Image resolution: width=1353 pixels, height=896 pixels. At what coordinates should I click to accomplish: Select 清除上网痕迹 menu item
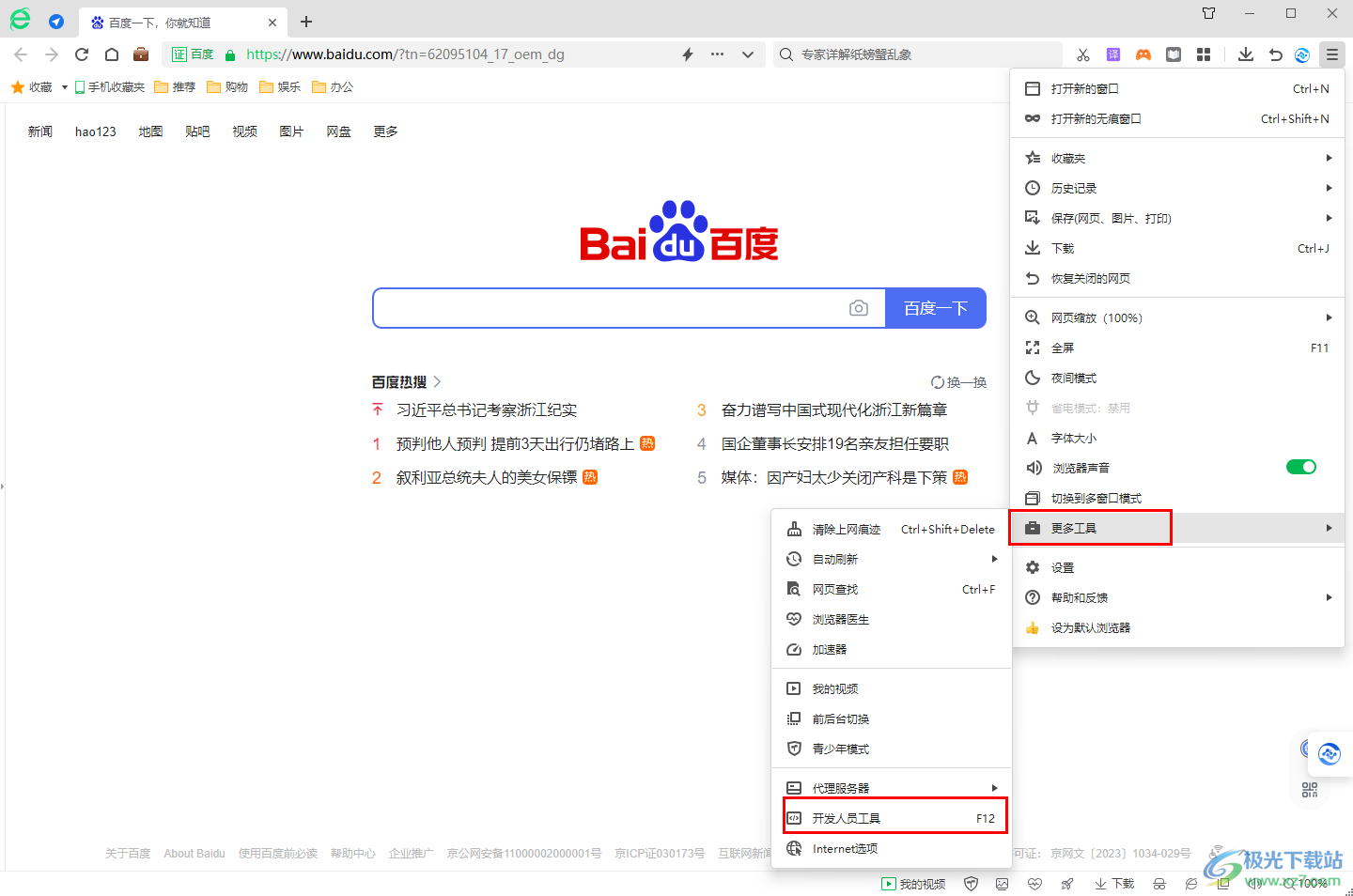892,529
